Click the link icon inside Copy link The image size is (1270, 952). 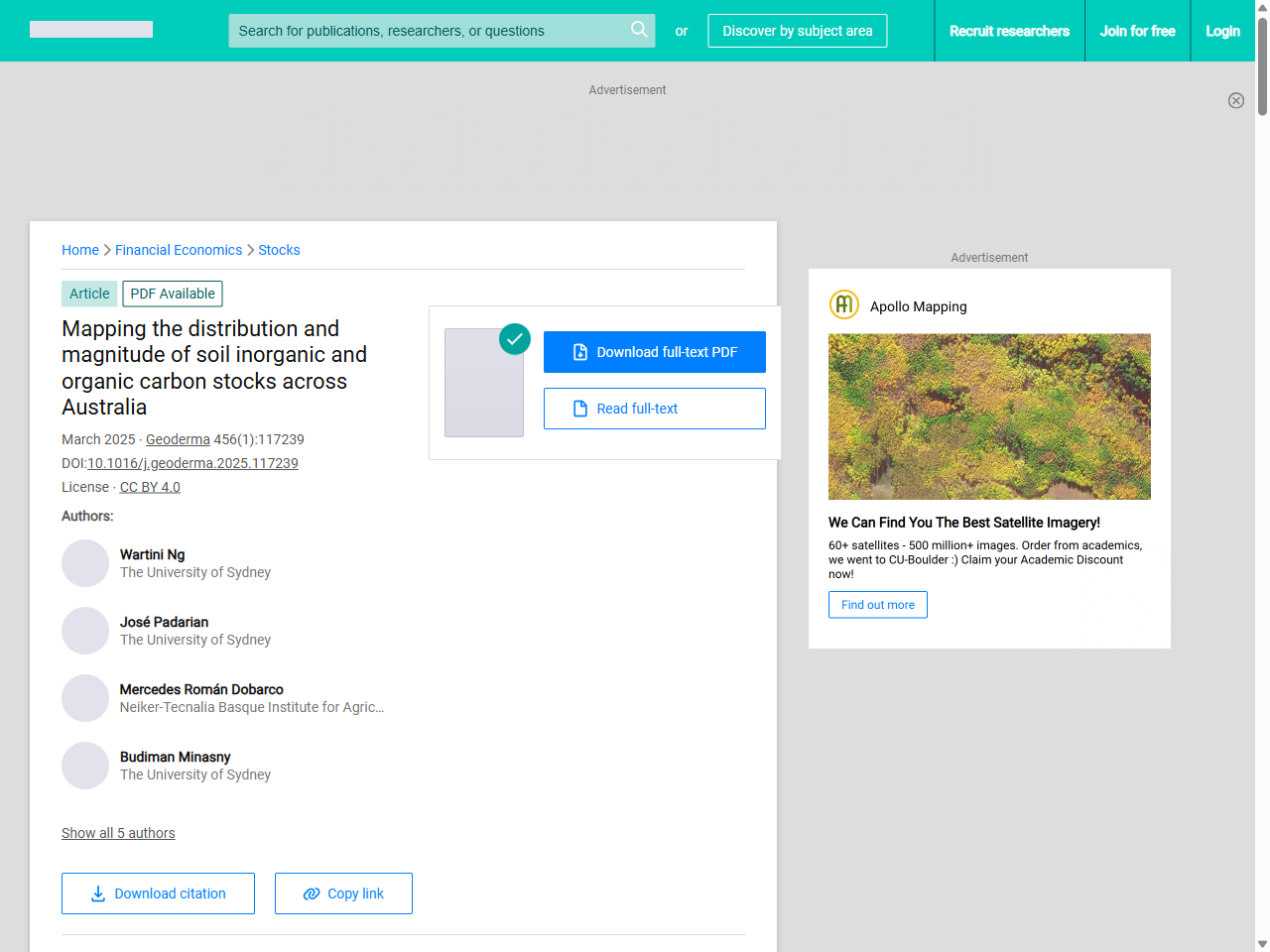pyautogui.click(x=311, y=893)
